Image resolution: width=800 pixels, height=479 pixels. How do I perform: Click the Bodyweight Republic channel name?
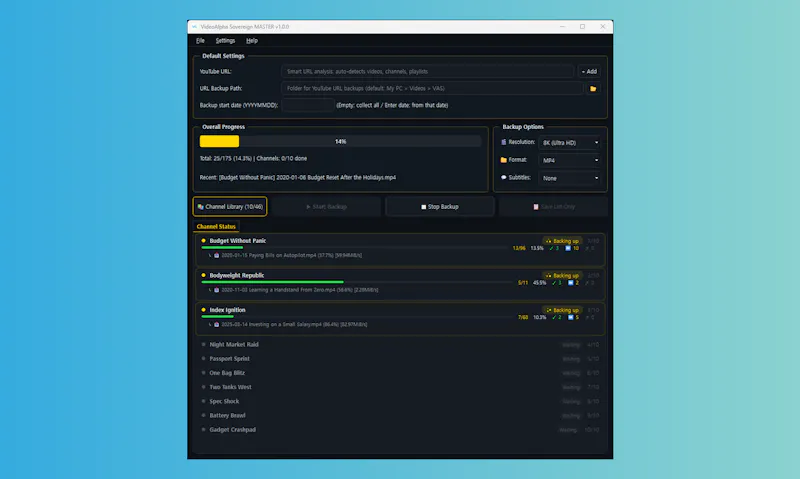237,275
